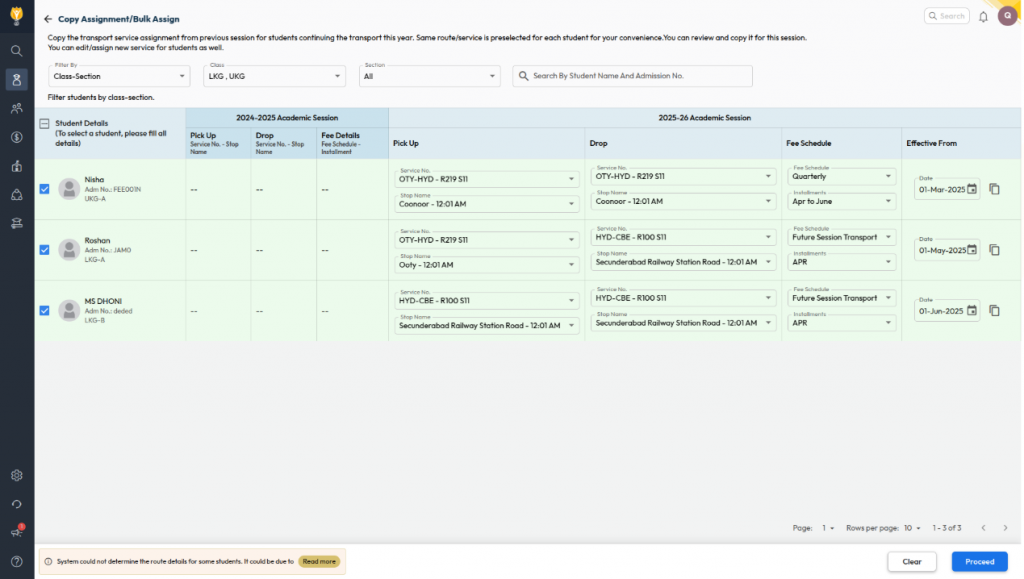The width and height of the screenshot is (1024, 579).
Task: Click the back arrow beside Copy Assignment/Bulk Assign
Action: coord(48,19)
